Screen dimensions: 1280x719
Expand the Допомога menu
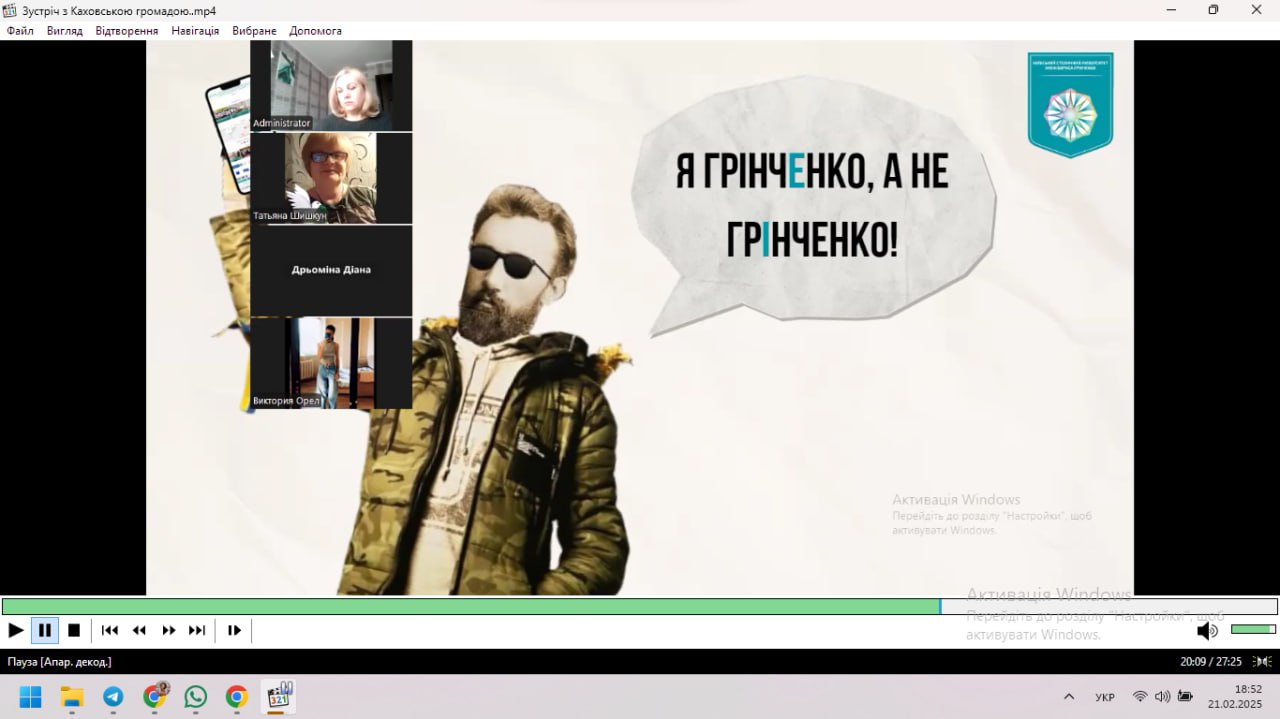[x=315, y=31]
